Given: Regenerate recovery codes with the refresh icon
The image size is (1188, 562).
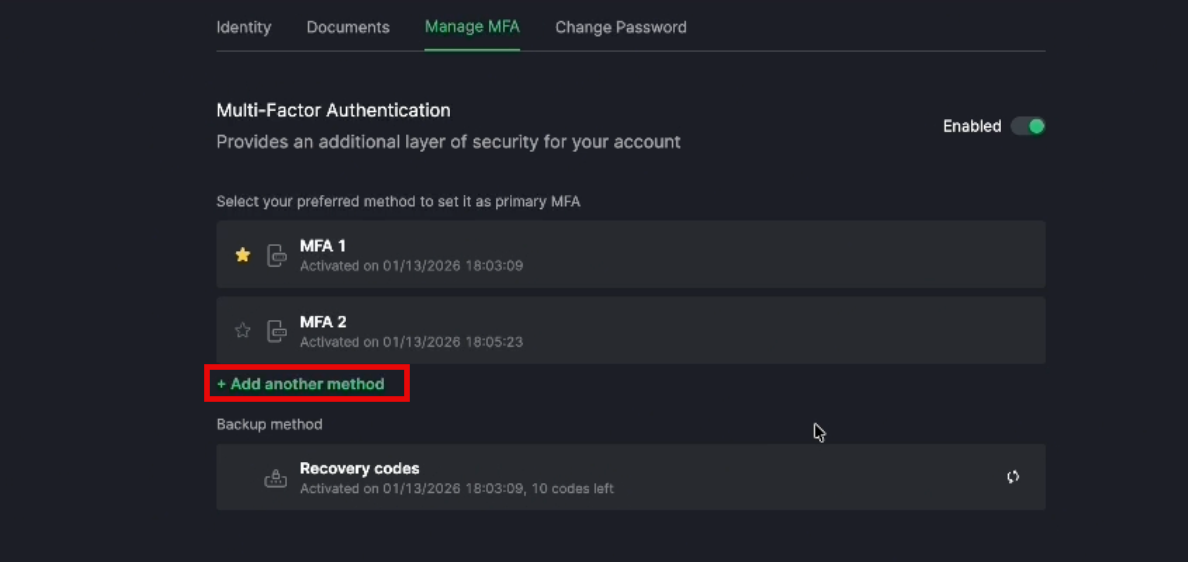Looking at the screenshot, I should click(1013, 477).
